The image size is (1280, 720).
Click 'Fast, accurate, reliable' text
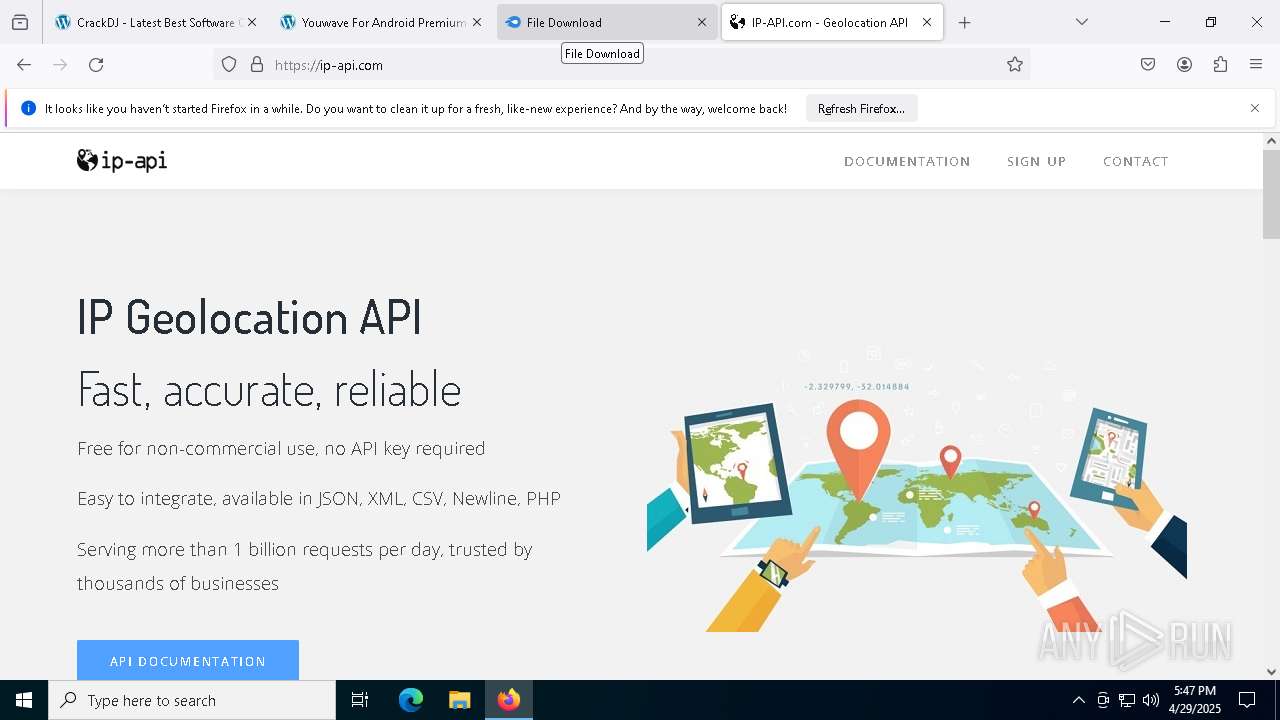pos(269,389)
